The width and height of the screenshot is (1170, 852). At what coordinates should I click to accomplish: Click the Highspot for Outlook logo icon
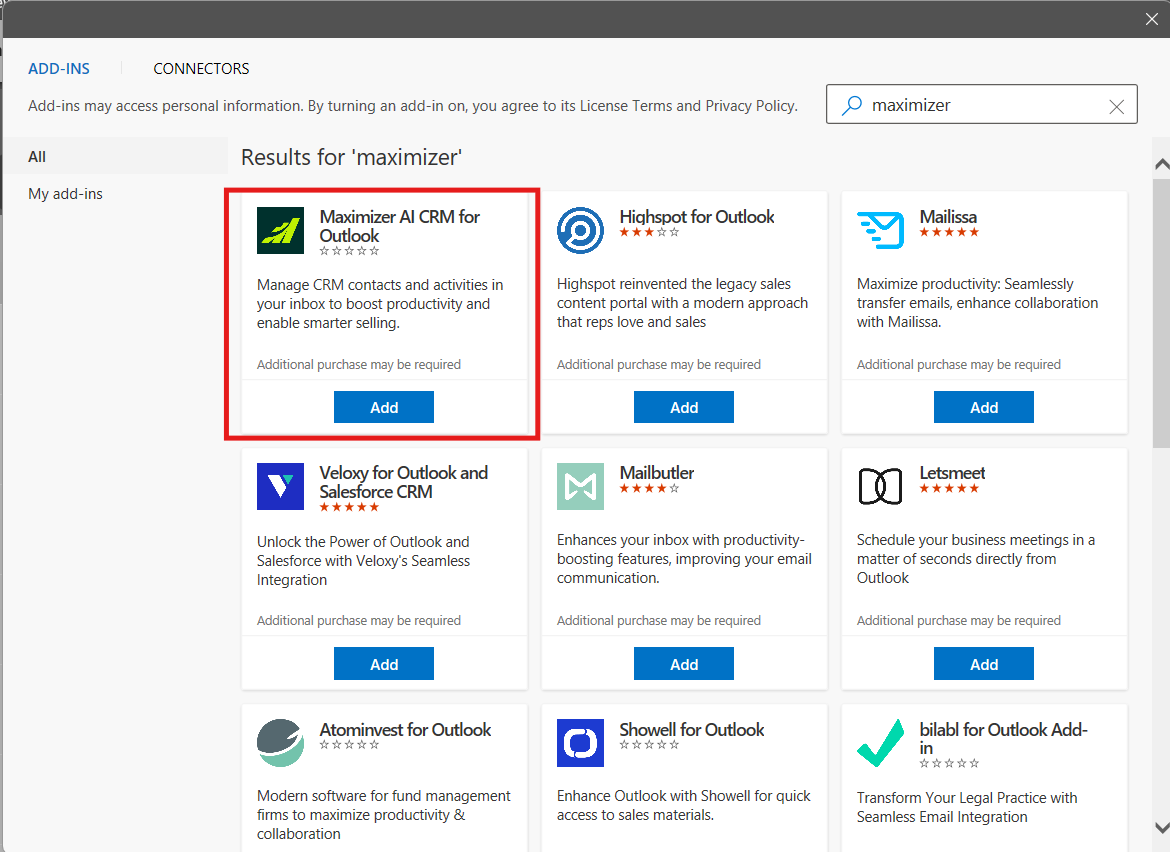tap(580, 231)
